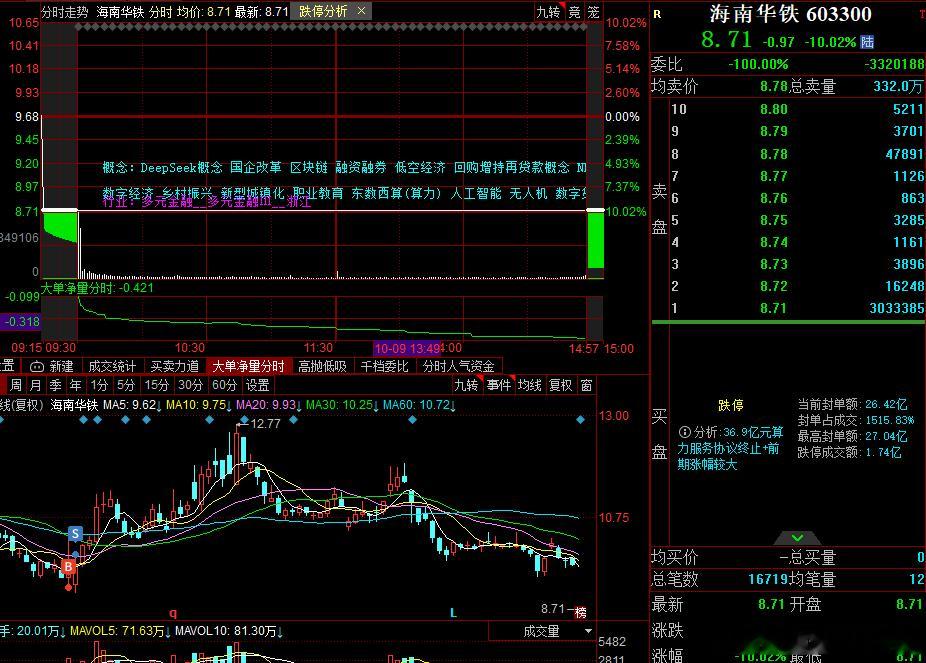
Task: Select sell level 8 row at 8.78
Action: pyautogui.click(x=797, y=154)
